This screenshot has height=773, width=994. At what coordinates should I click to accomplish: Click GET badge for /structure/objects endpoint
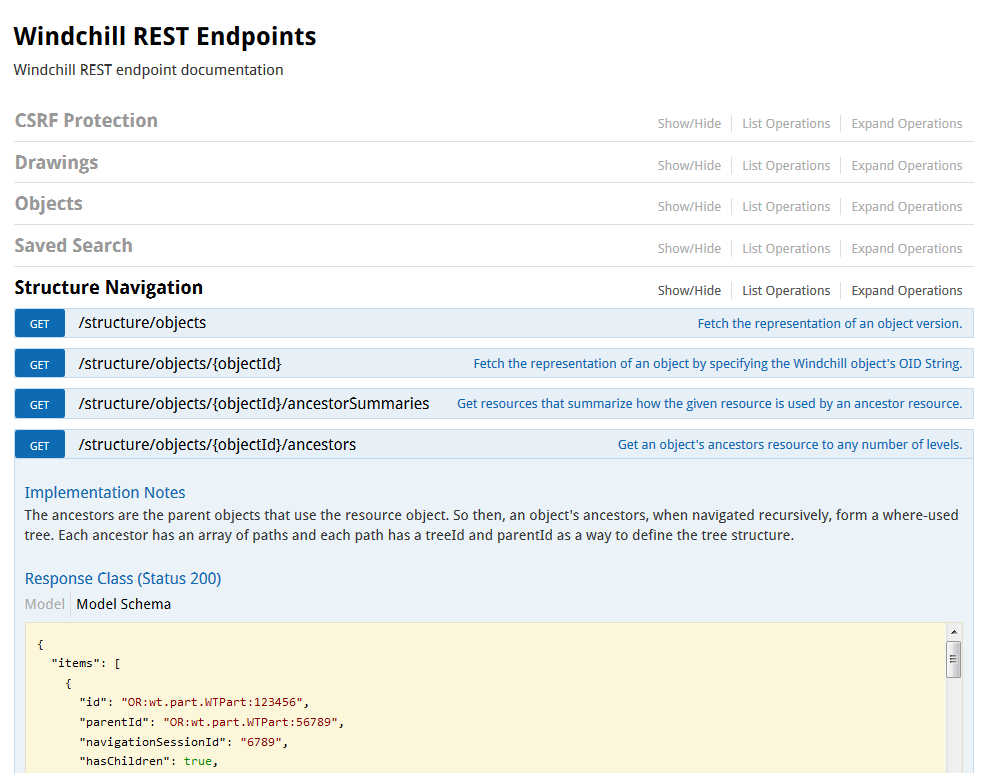40,324
